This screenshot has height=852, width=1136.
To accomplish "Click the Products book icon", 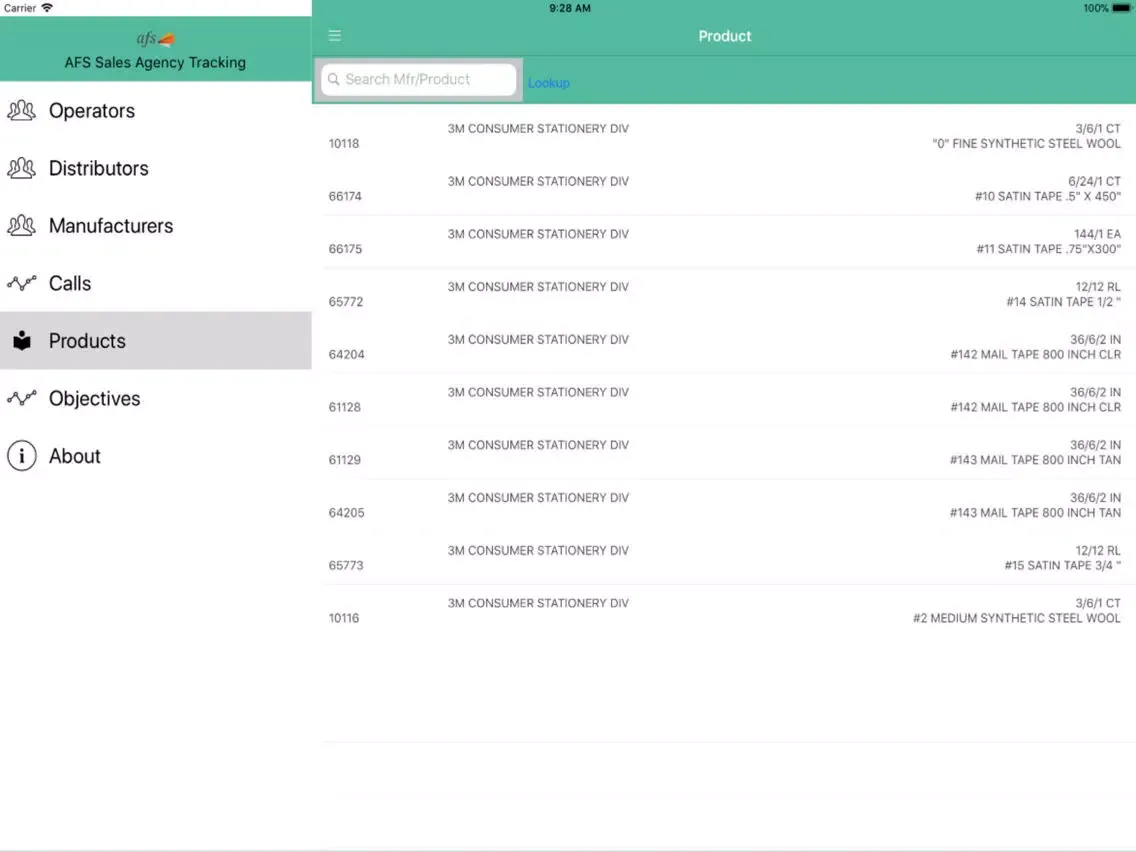I will (22, 341).
